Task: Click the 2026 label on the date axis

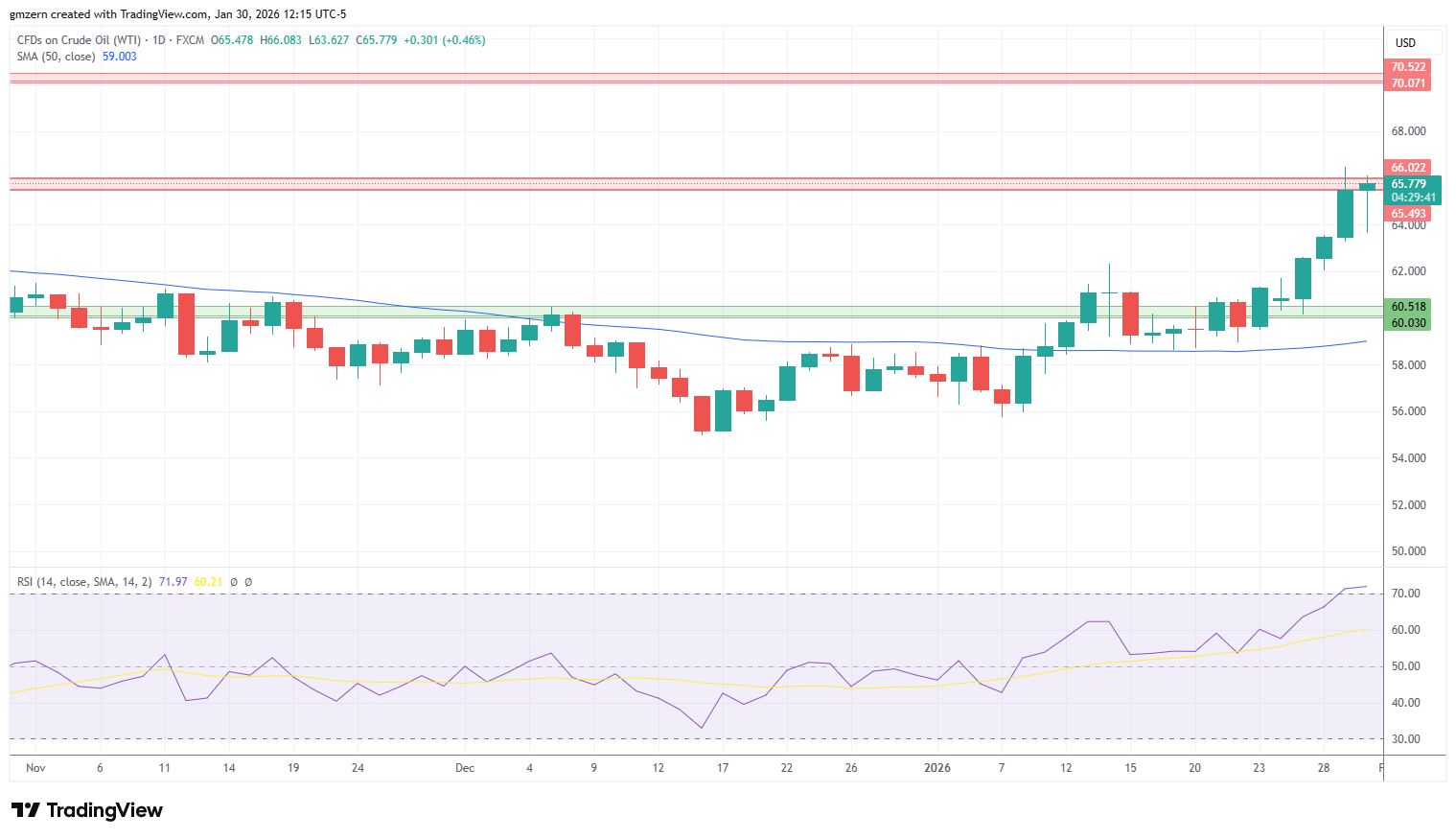Action: 937,768
